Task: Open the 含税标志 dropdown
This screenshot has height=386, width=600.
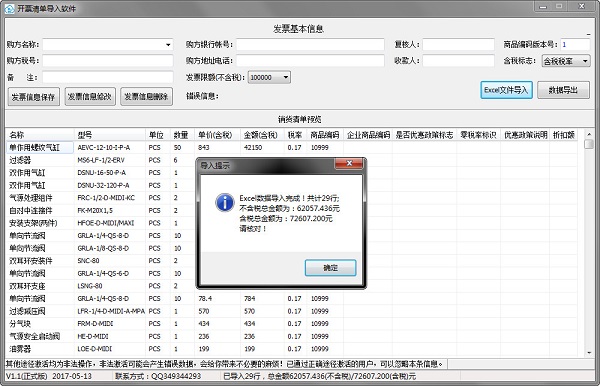Action: click(x=585, y=61)
